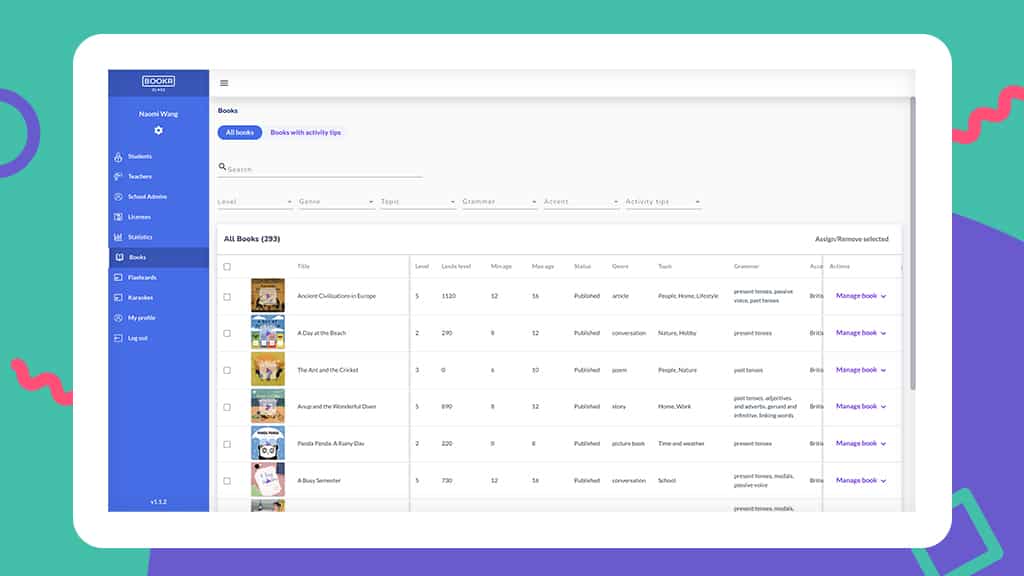
Task: Check Anup and the Wonderful Oven row
Action: tap(227, 407)
